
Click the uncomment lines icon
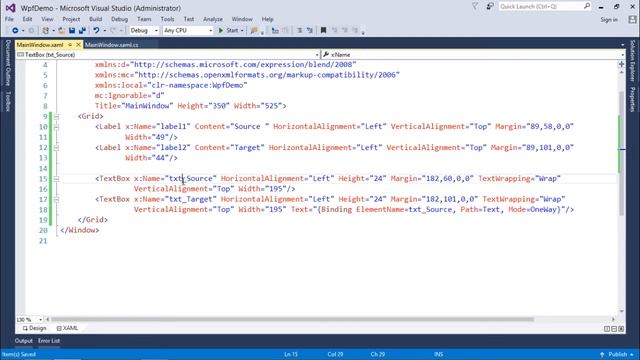click(x=310, y=31)
